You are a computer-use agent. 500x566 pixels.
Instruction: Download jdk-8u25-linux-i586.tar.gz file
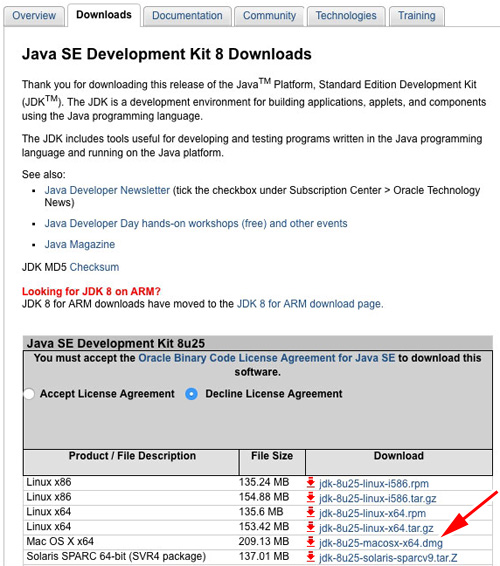[378, 498]
